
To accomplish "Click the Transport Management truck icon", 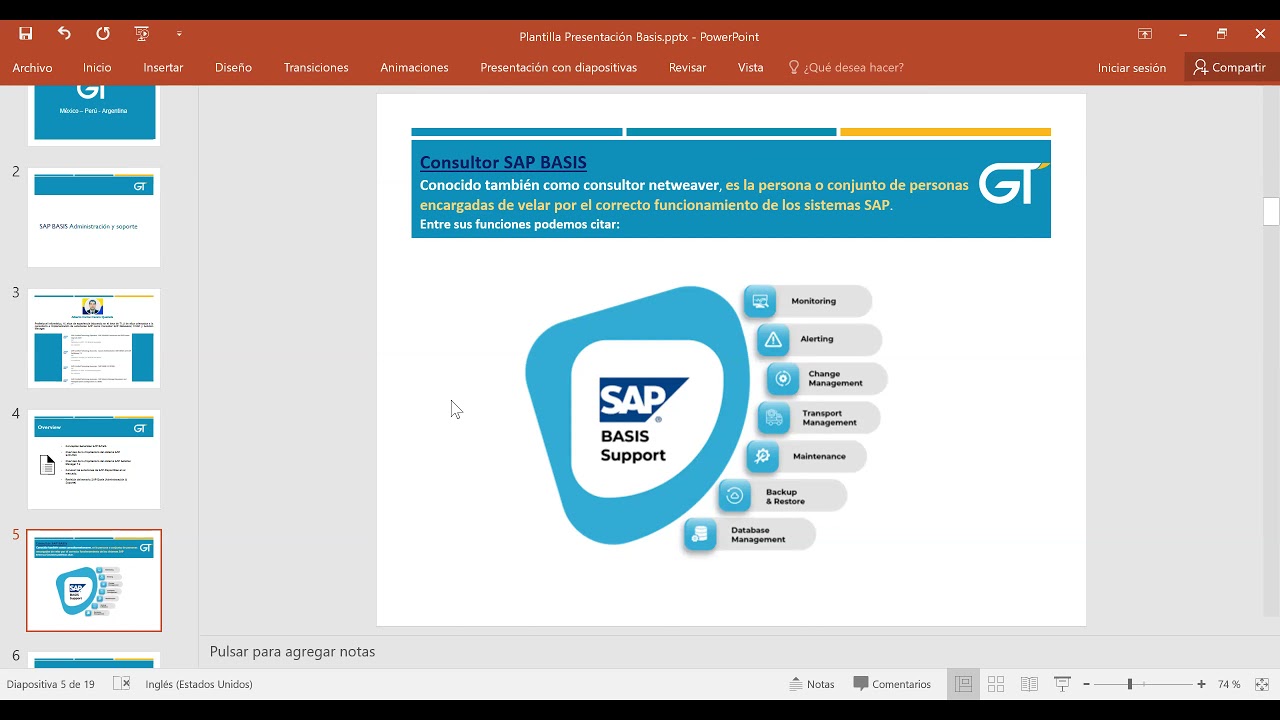I will coord(774,417).
